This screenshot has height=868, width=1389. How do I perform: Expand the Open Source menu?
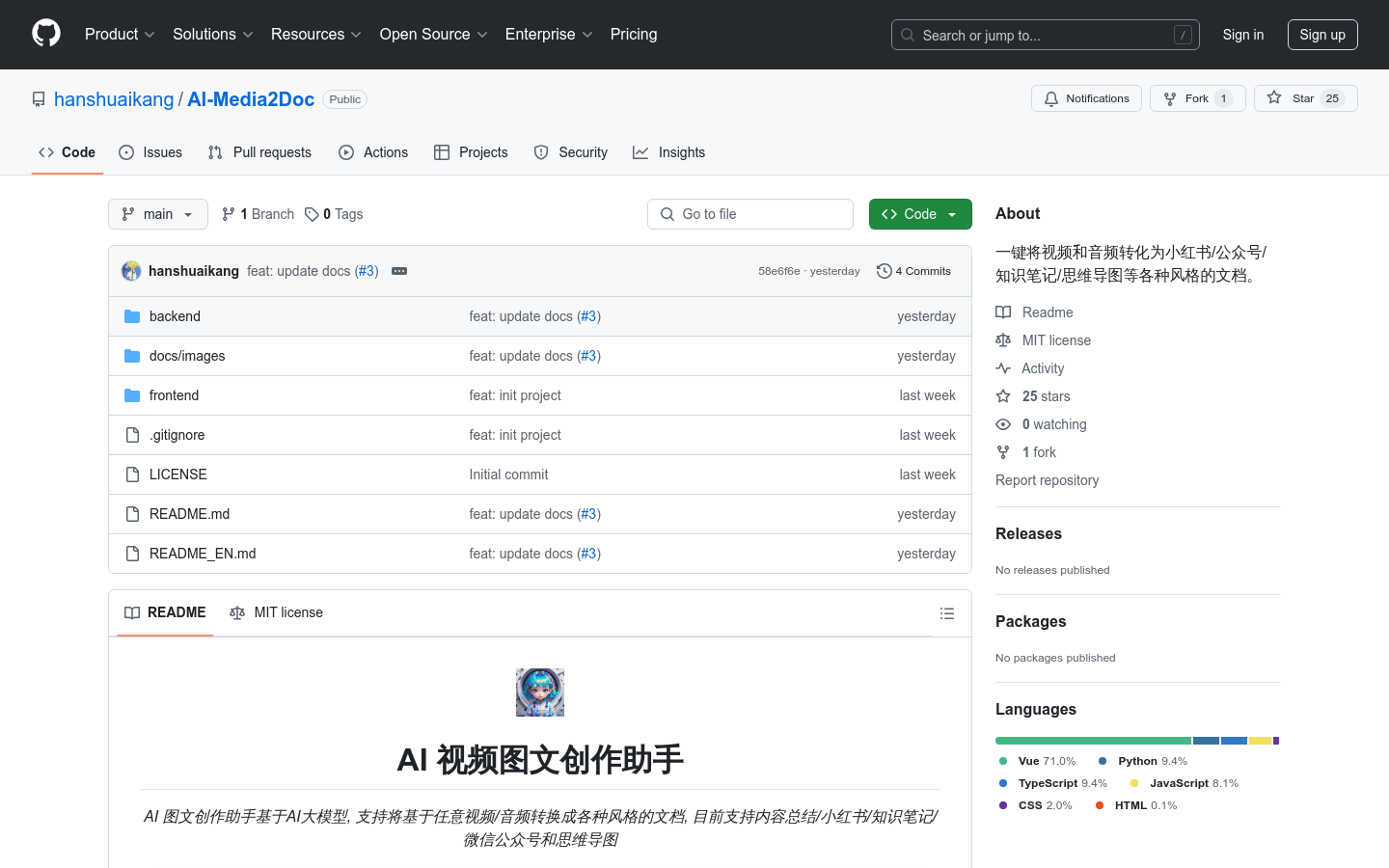tap(434, 35)
